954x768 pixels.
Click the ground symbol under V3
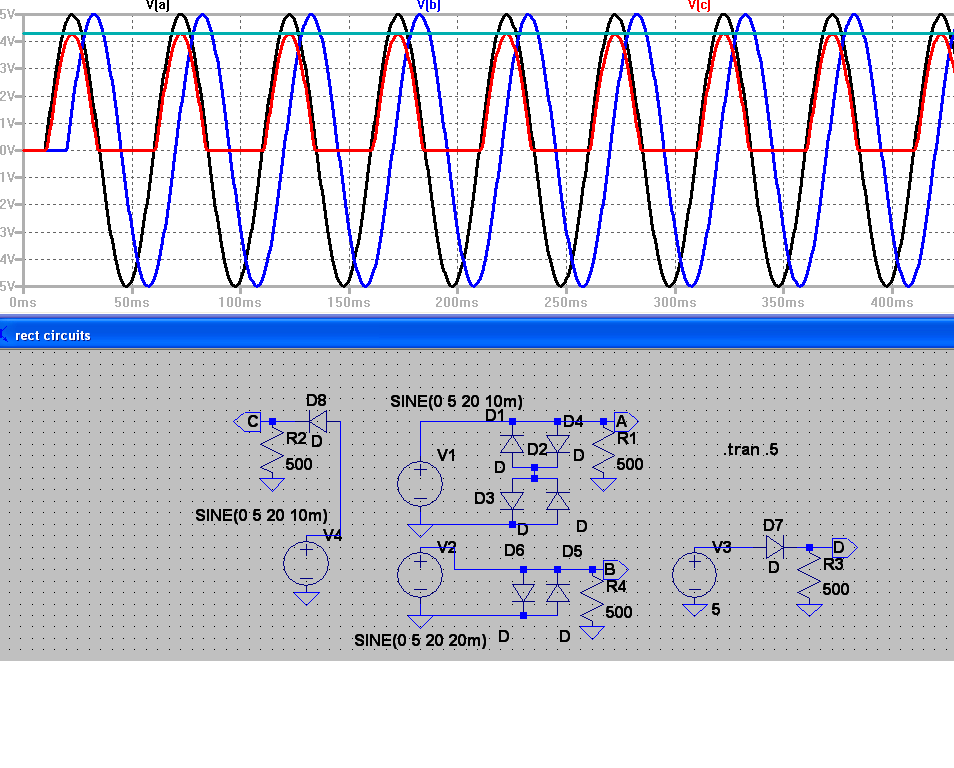(694, 610)
